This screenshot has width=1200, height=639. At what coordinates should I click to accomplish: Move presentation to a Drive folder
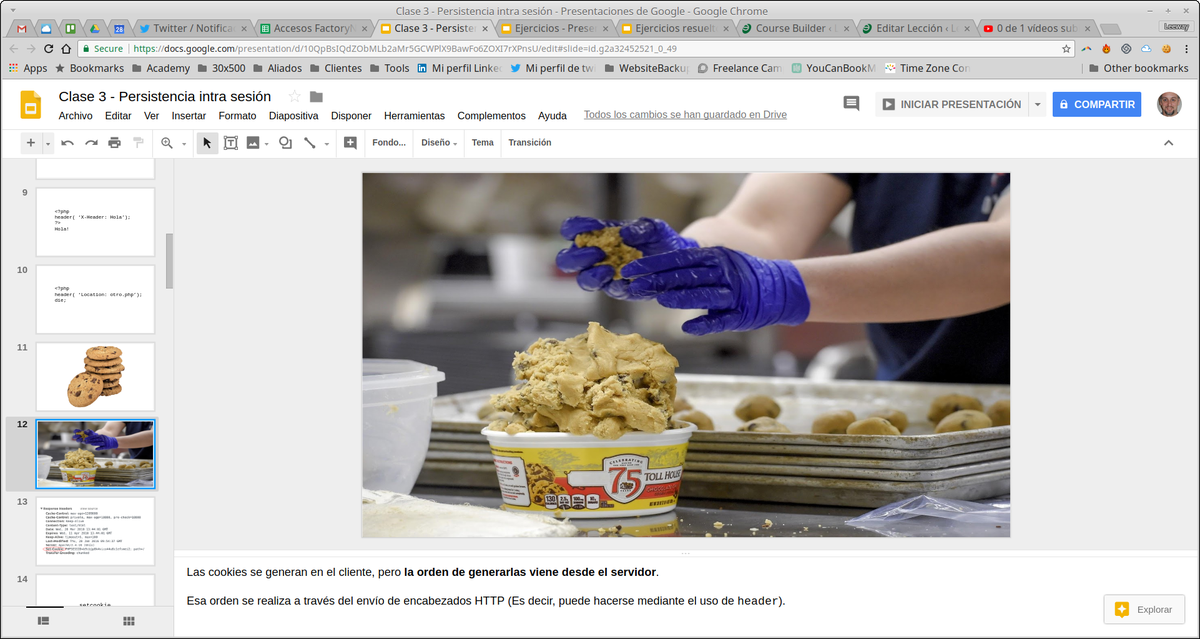(316, 97)
